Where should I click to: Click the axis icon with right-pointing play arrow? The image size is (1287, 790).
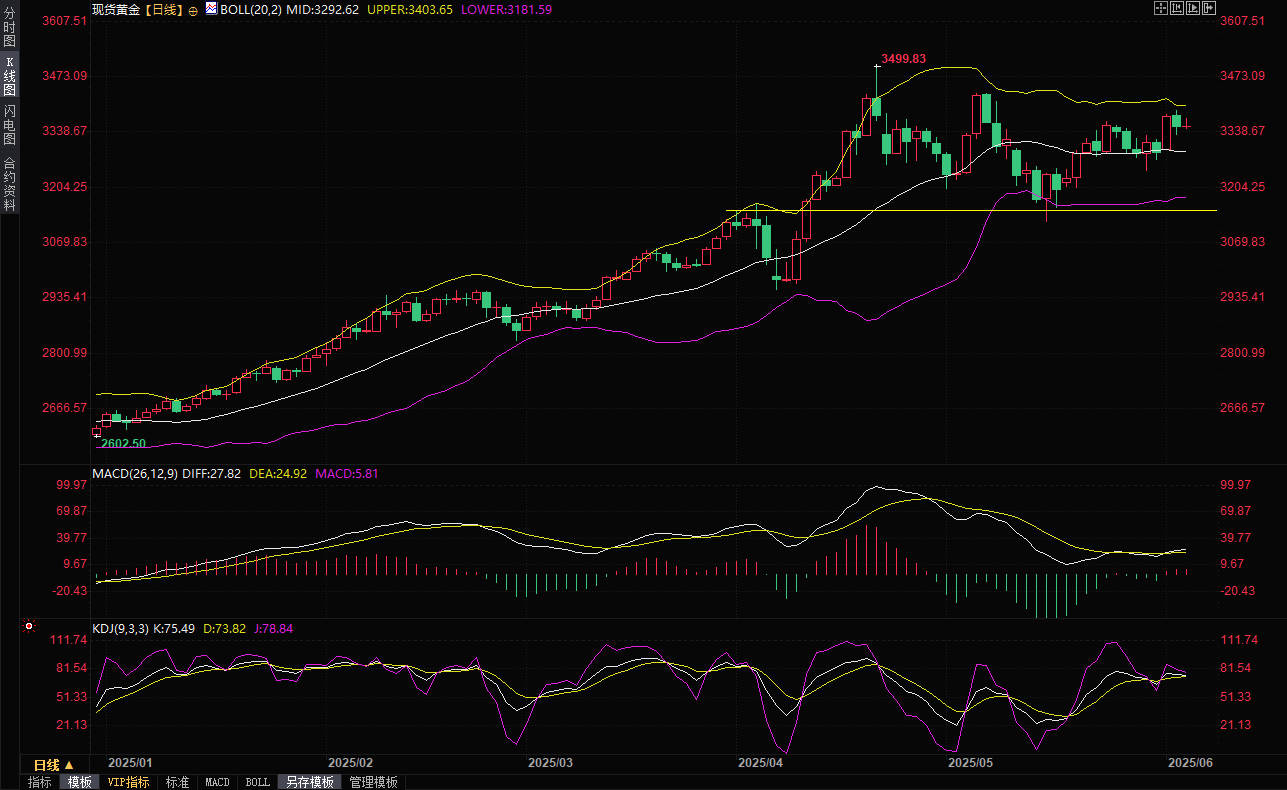[x=1193, y=8]
